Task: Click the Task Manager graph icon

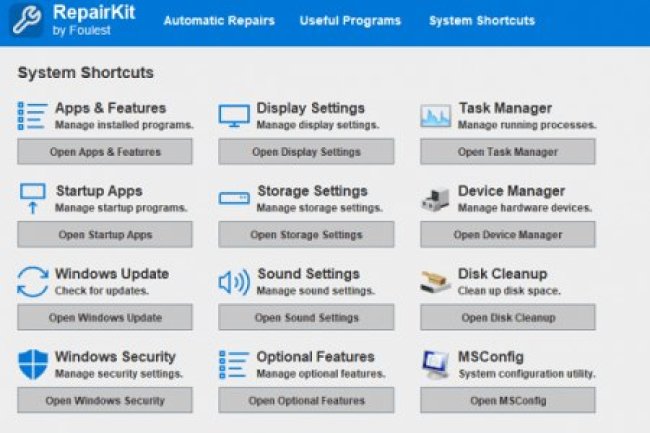Action: click(x=436, y=116)
